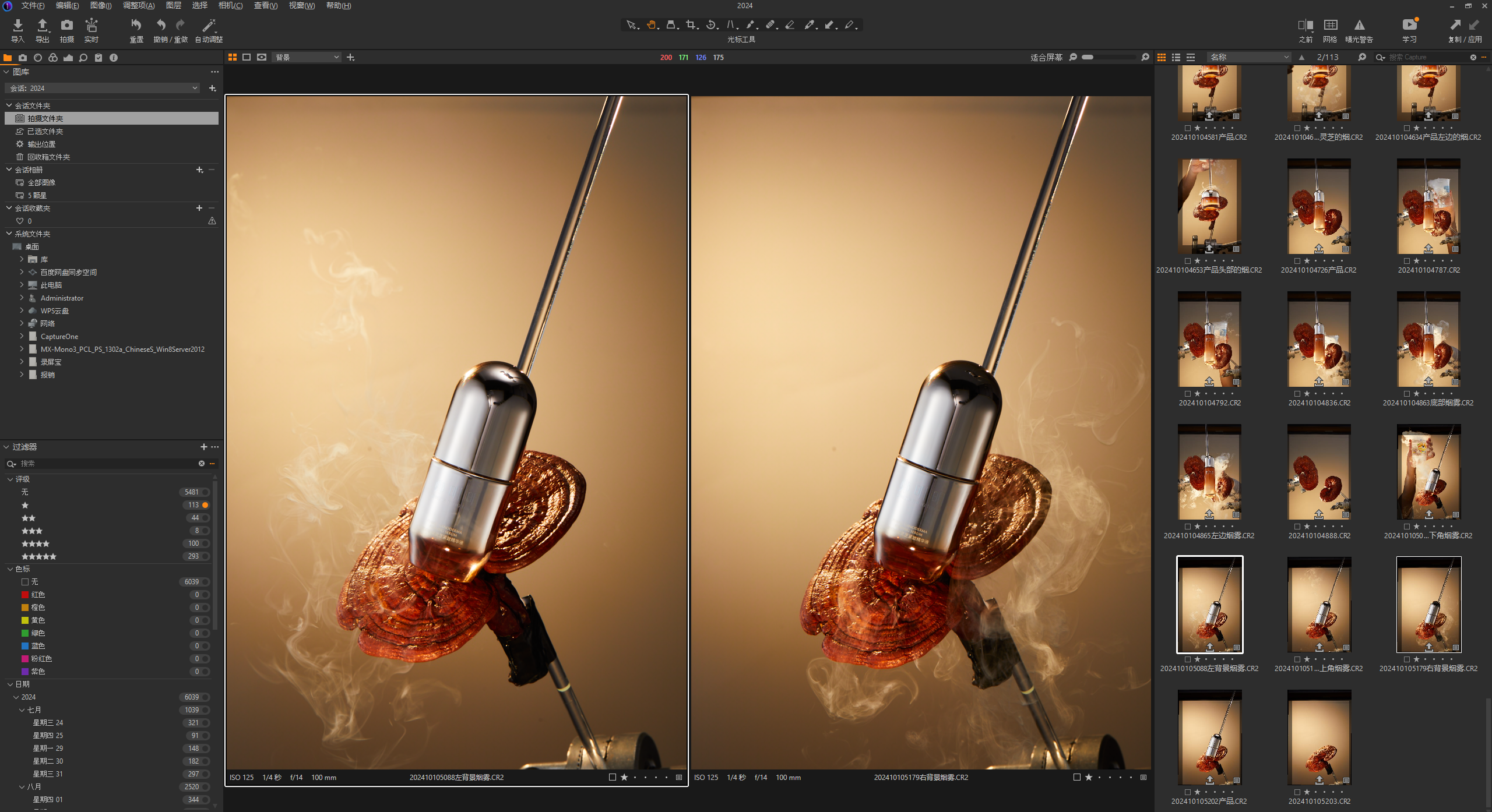Click the Reset (重置) adjustments icon

136,25
